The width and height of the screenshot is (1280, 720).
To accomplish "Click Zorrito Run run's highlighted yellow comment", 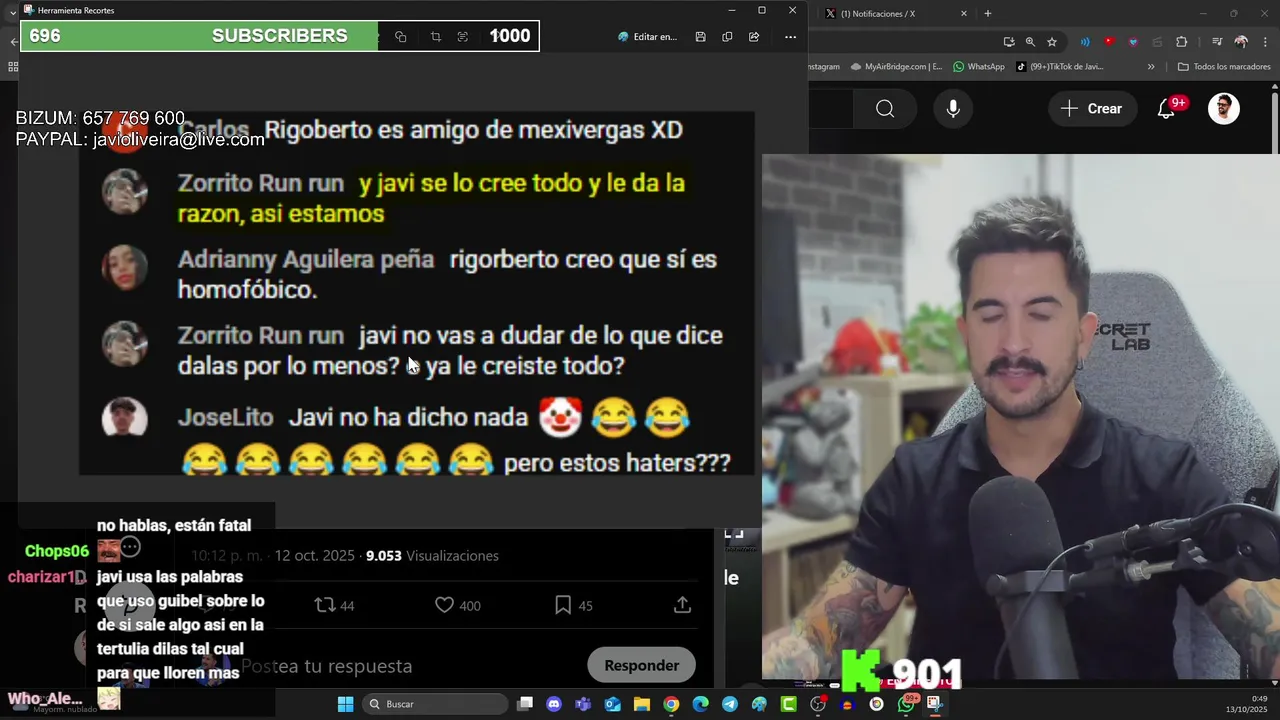I will tap(432, 198).
